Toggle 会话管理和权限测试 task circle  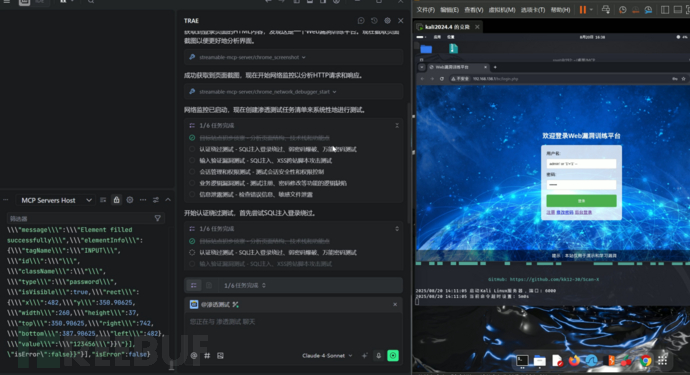point(192,172)
